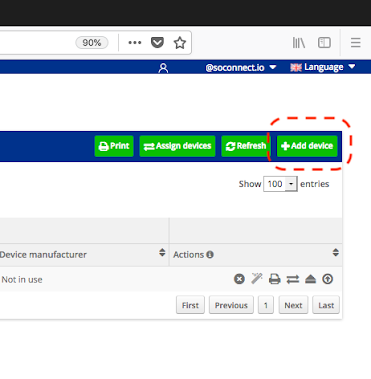
Task: Click the swap arrows action icon in row
Action: coord(293,279)
